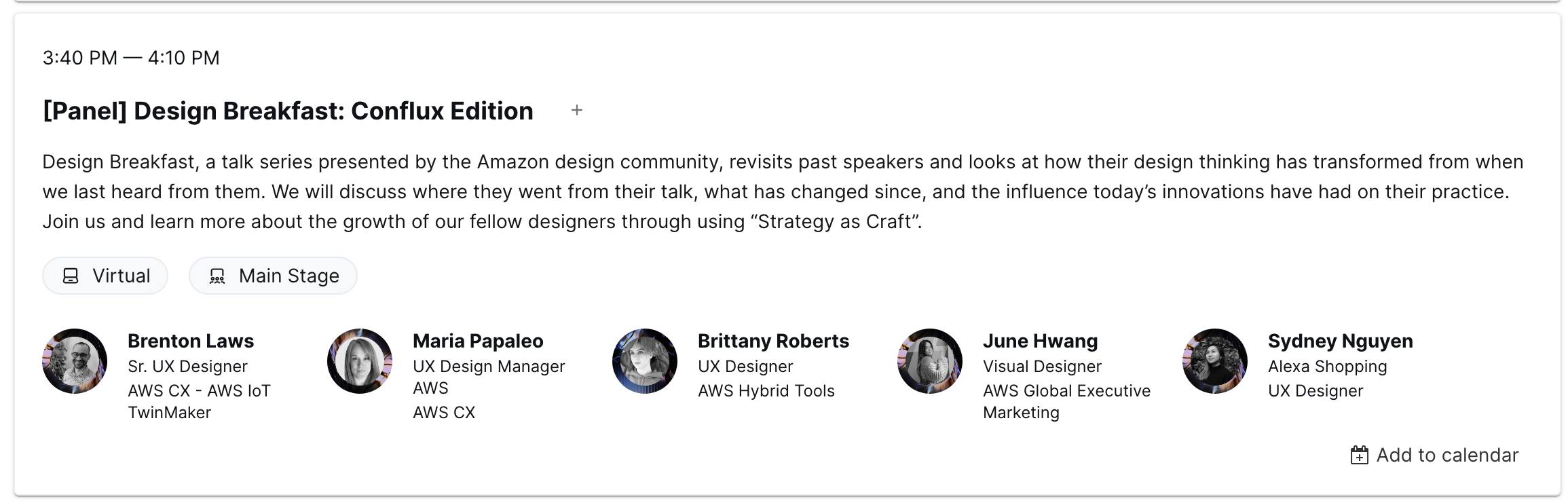Click the speaker name Maria Papaleo
1568x501 pixels.
pyautogui.click(x=478, y=341)
